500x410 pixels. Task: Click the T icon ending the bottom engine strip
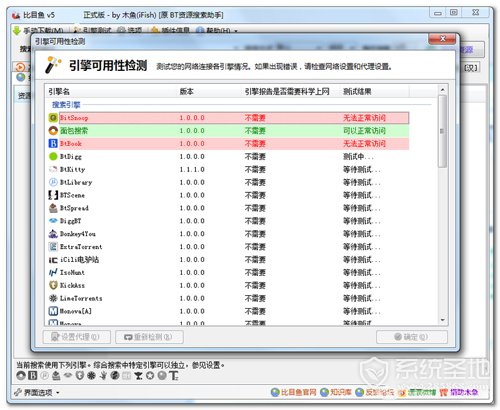[x=174, y=376]
